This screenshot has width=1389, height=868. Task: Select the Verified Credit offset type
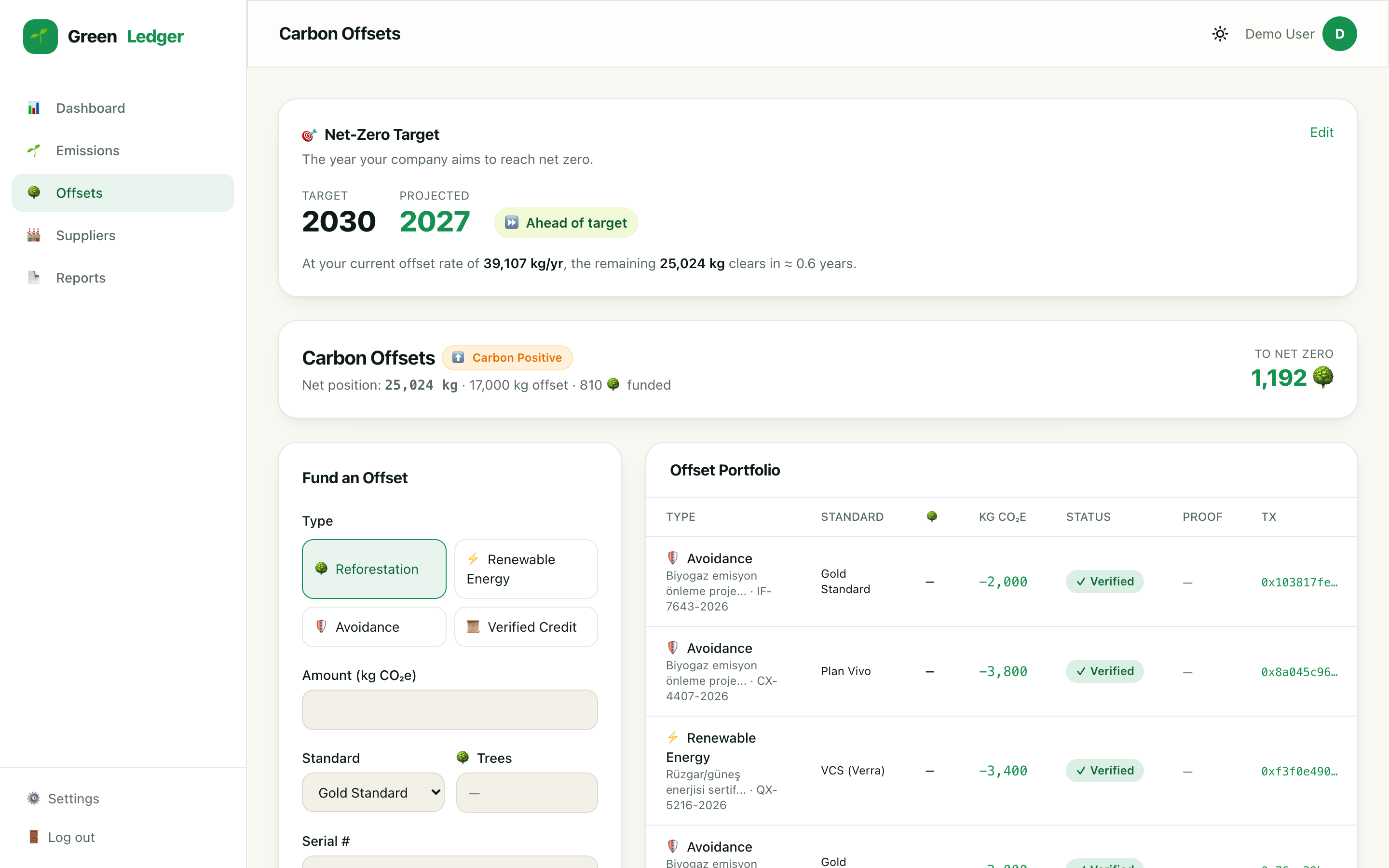click(x=526, y=627)
